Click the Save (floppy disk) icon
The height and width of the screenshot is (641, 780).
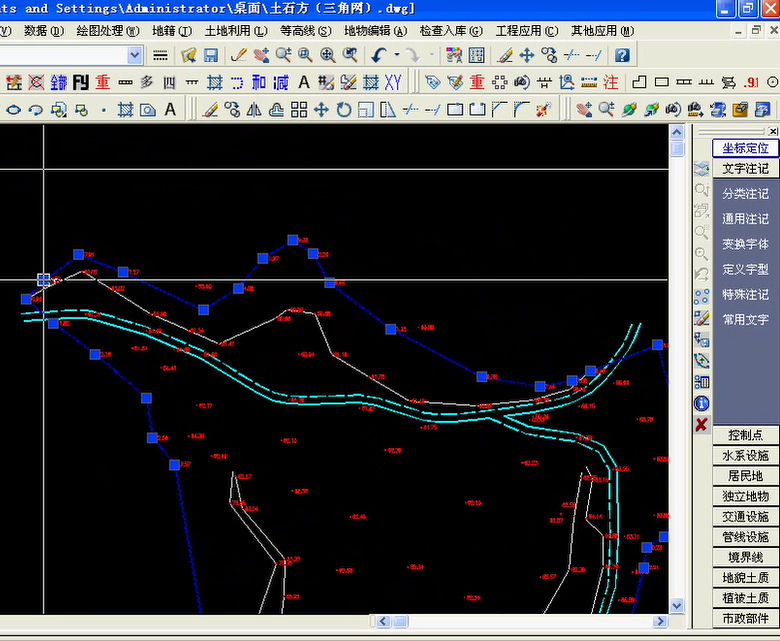click(211, 55)
